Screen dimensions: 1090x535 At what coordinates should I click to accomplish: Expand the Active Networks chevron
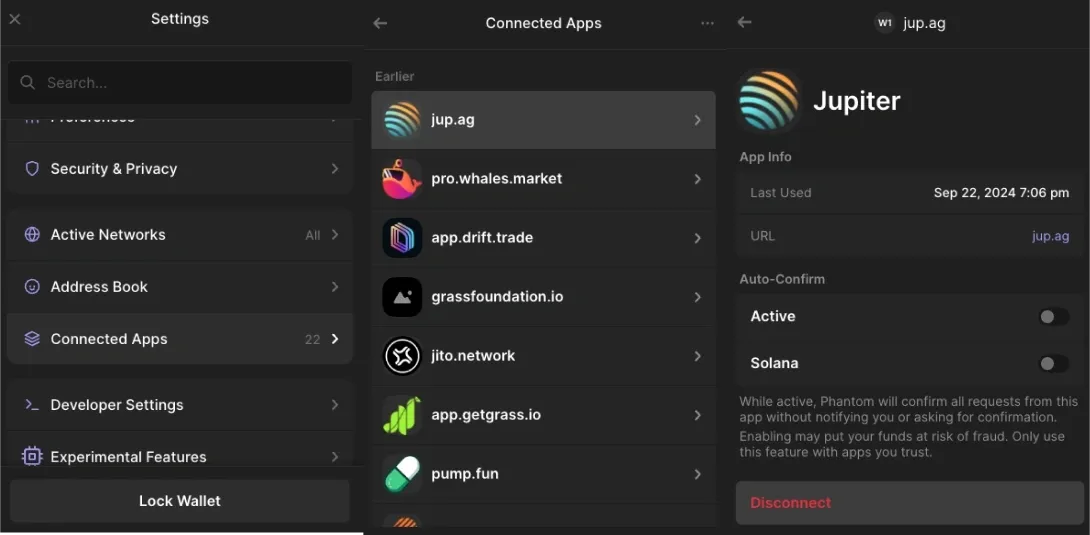click(335, 235)
